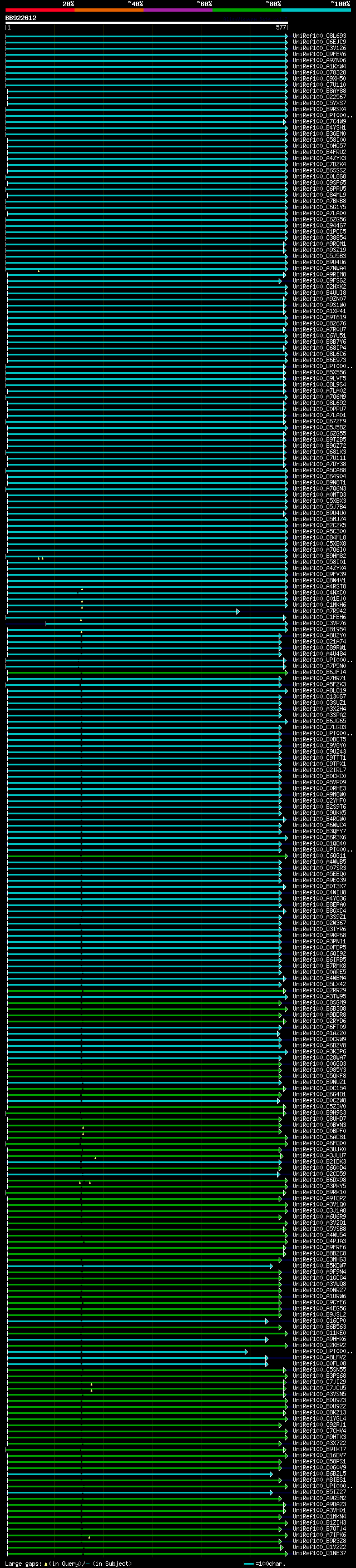Click the BB922612 query label
Viewport: 356px width, 1568px height.
tap(21, 18)
